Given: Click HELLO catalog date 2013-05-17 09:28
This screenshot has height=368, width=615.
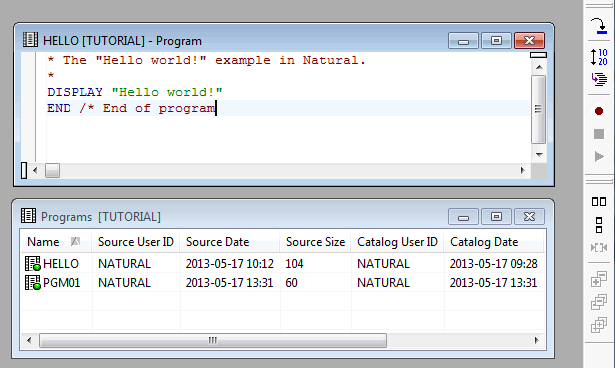Looking at the screenshot, I should point(493,264).
